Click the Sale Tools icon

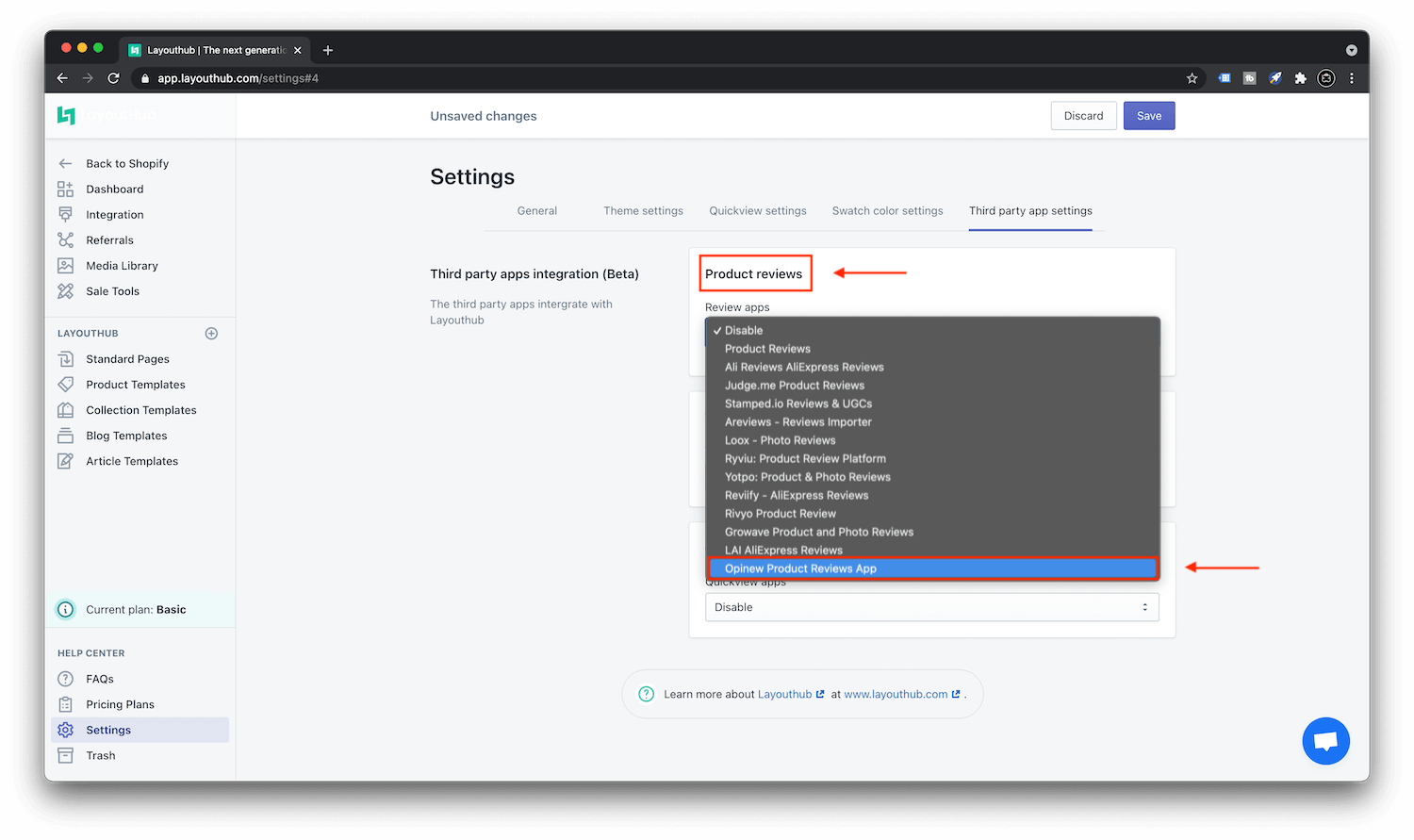(x=65, y=290)
